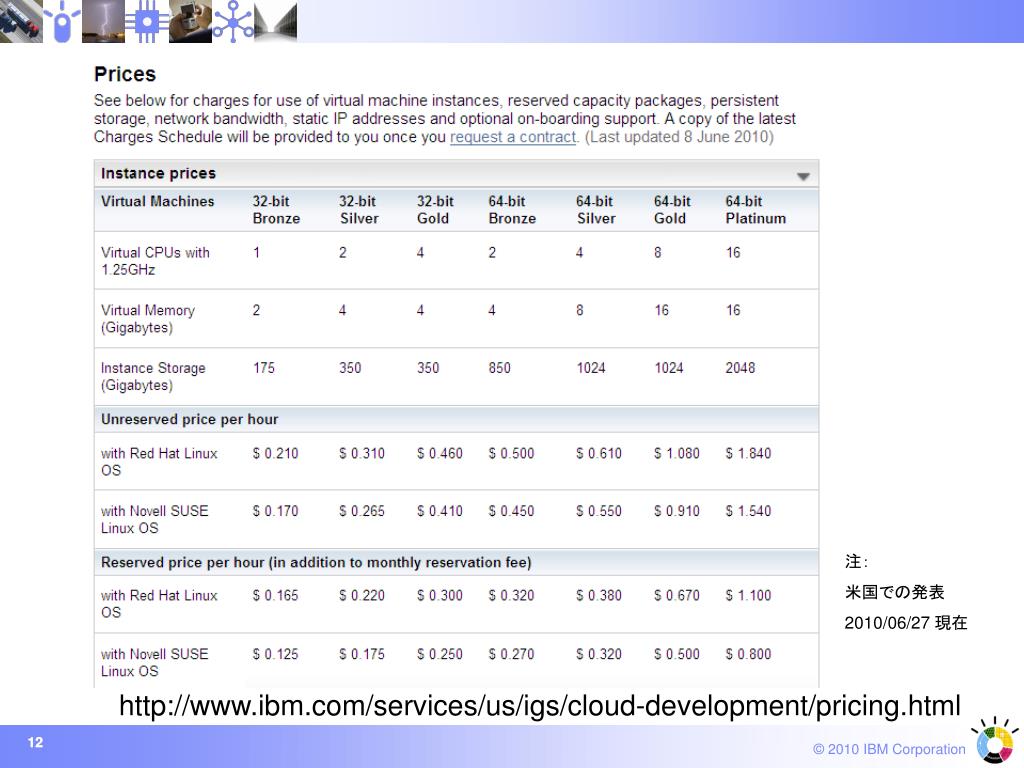The image size is (1024, 768).
Task: Click the $ 0.265 SUSE price
Action: [x=362, y=511]
